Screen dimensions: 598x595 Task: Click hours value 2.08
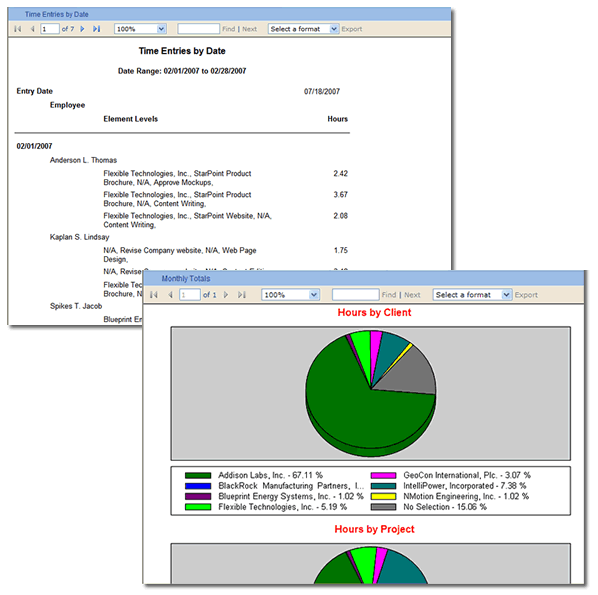point(341,216)
